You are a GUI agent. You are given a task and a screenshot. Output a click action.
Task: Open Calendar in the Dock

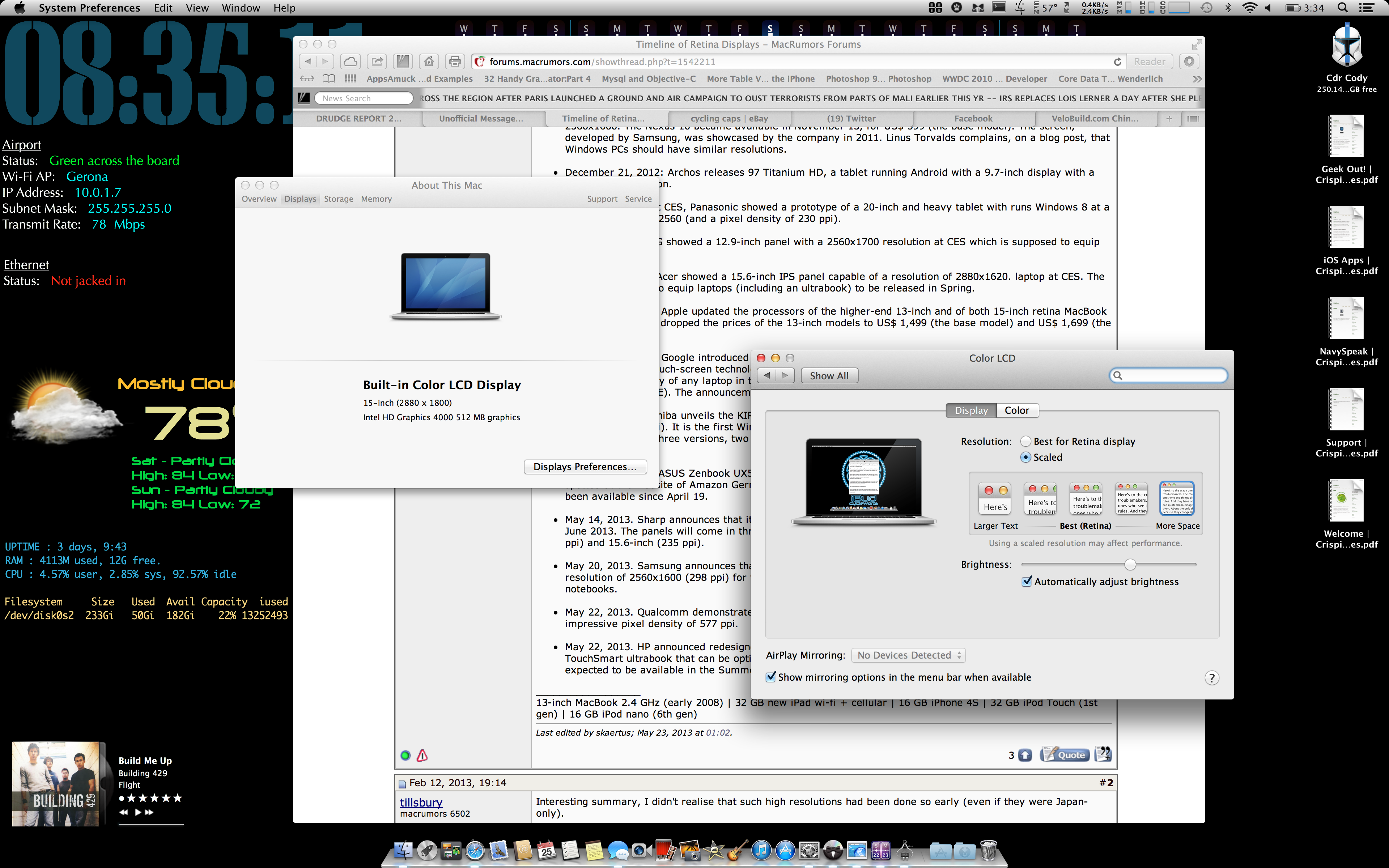point(547,850)
